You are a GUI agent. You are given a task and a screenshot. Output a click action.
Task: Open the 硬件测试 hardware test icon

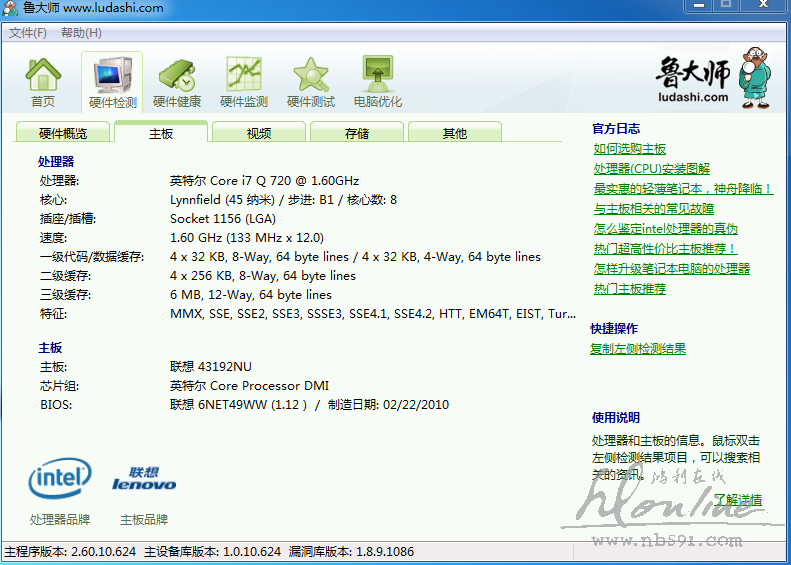(311, 82)
